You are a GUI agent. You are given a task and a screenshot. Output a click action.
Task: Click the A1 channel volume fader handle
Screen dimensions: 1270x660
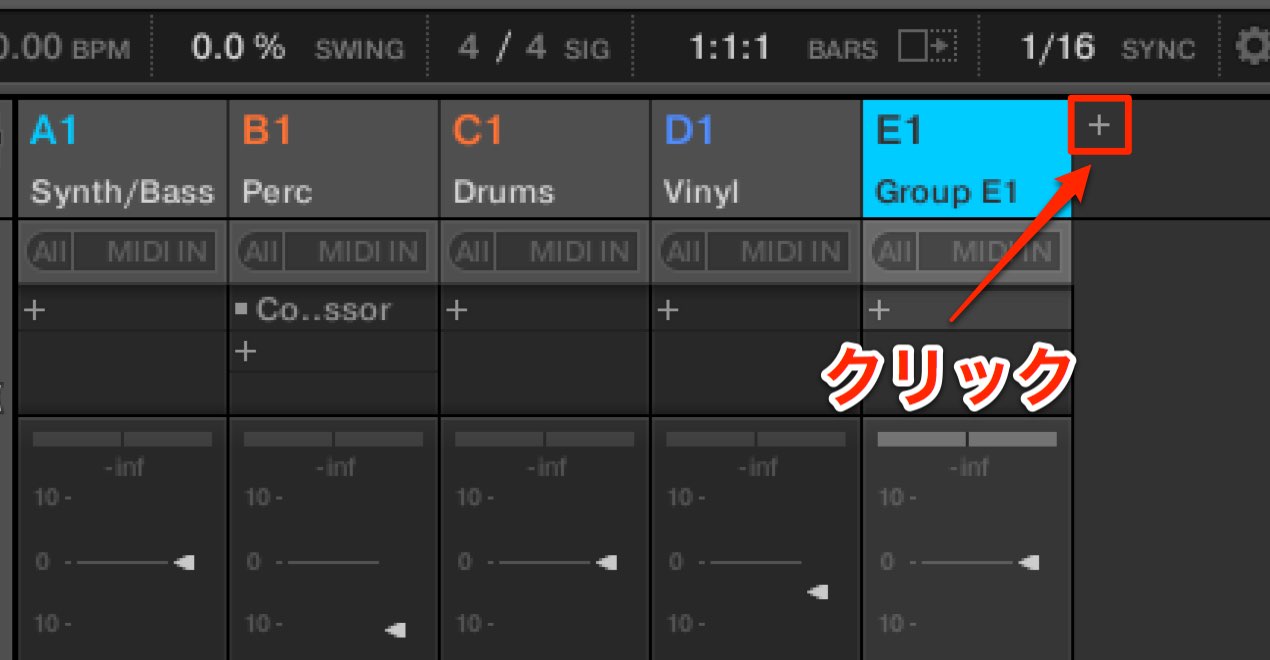pos(183,563)
